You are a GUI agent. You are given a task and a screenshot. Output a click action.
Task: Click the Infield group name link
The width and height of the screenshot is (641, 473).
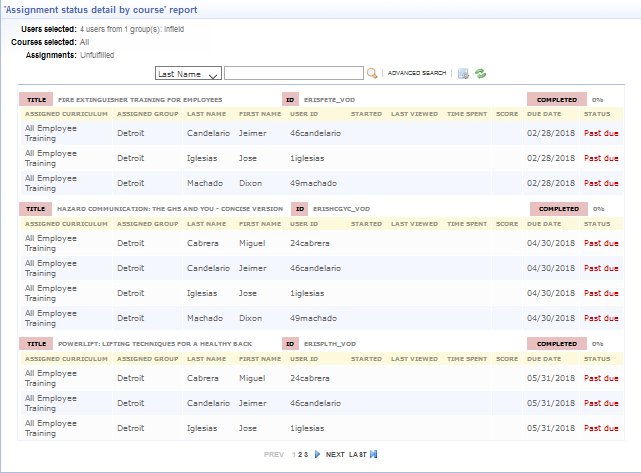pyautogui.click(x=174, y=29)
